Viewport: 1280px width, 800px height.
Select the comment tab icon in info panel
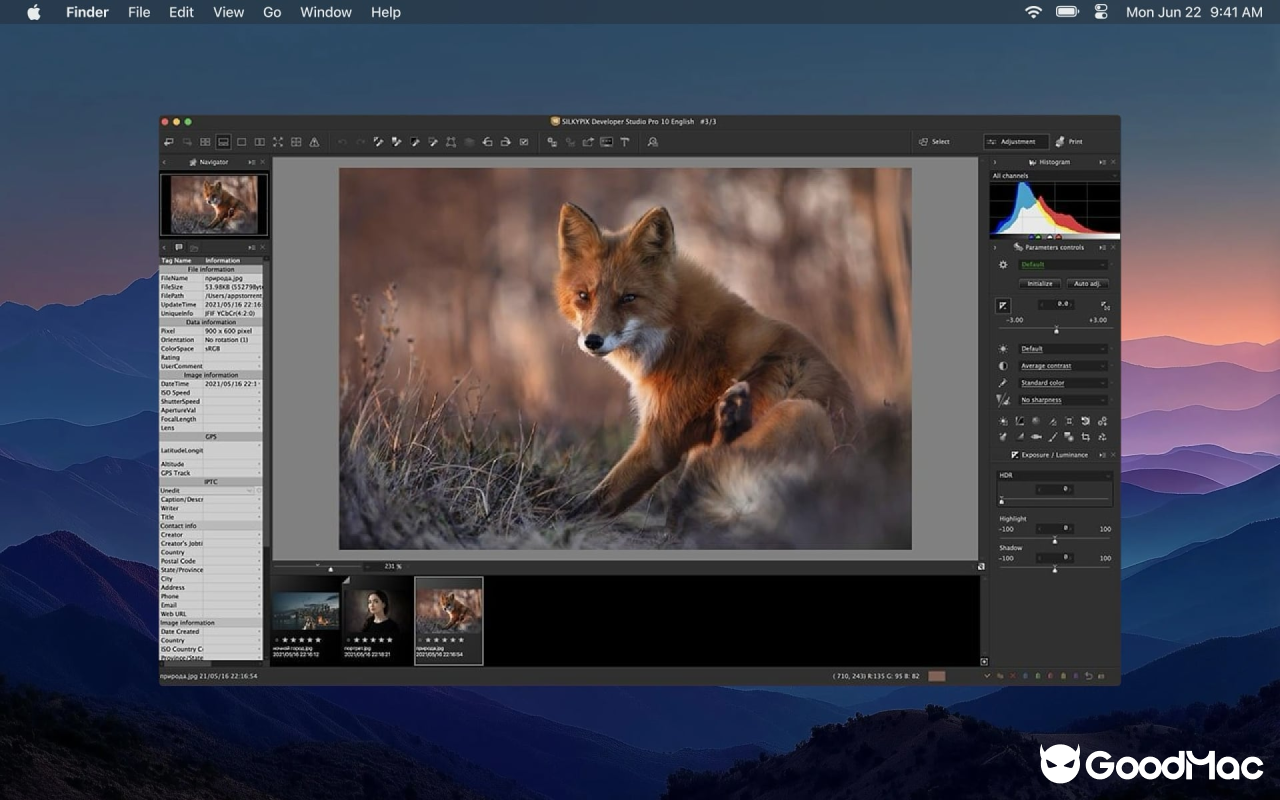tap(179, 247)
